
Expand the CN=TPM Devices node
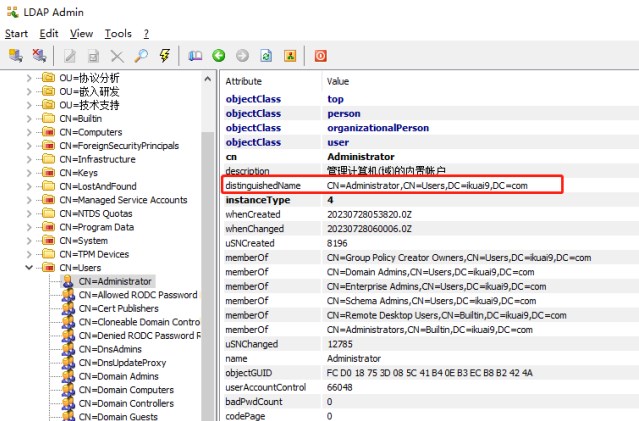pos(29,254)
